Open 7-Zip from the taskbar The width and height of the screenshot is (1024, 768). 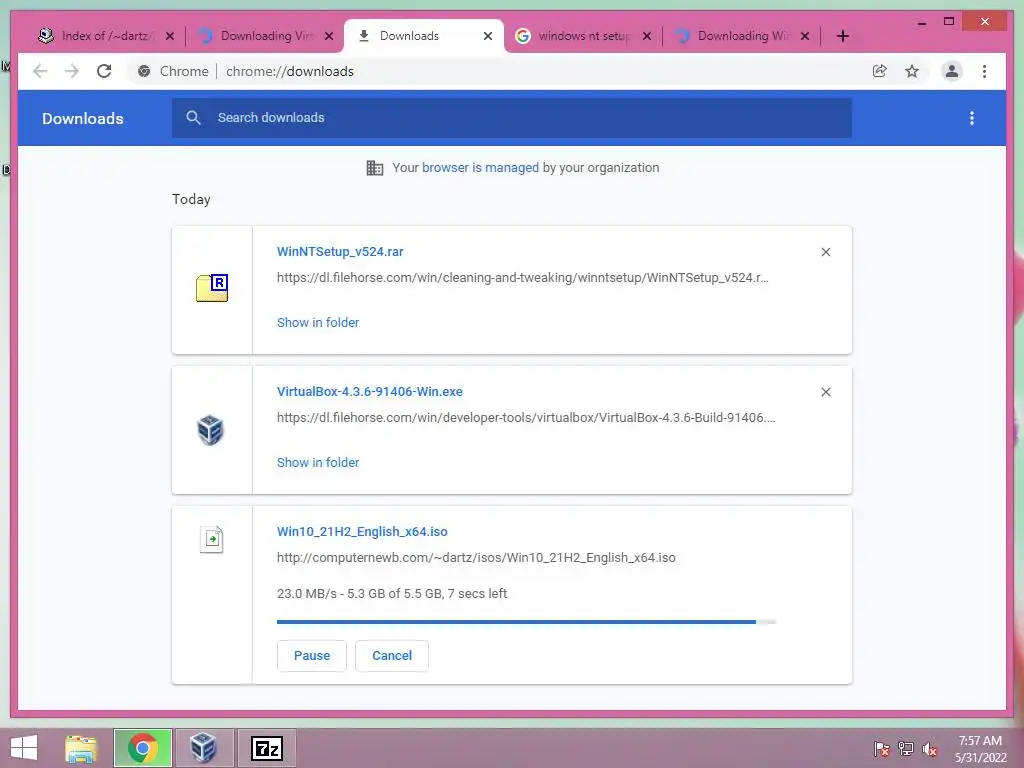pyautogui.click(x=266, y=748)
